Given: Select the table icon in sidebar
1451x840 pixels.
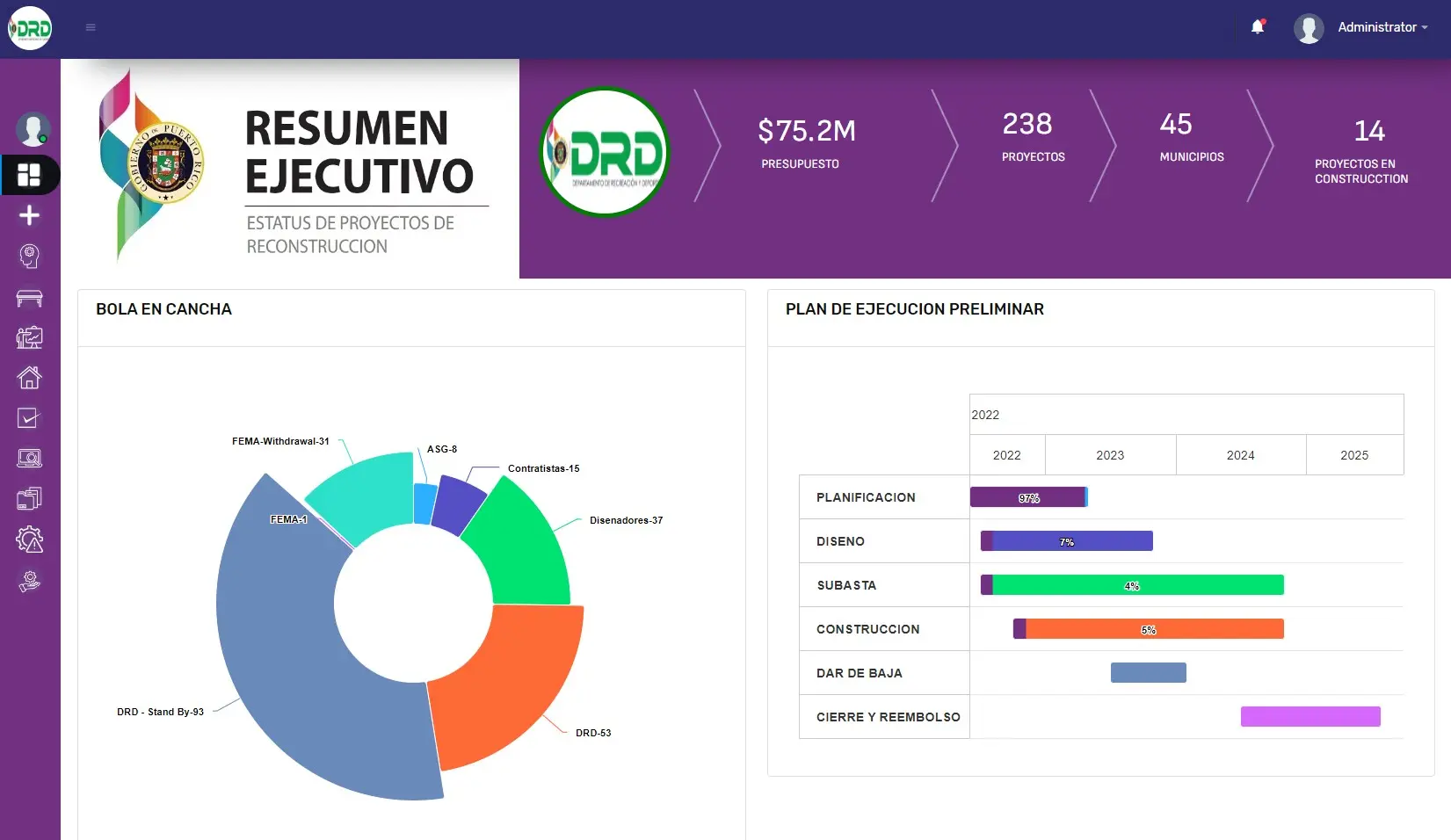Looking at the screenshot, I should click(29, 298).
